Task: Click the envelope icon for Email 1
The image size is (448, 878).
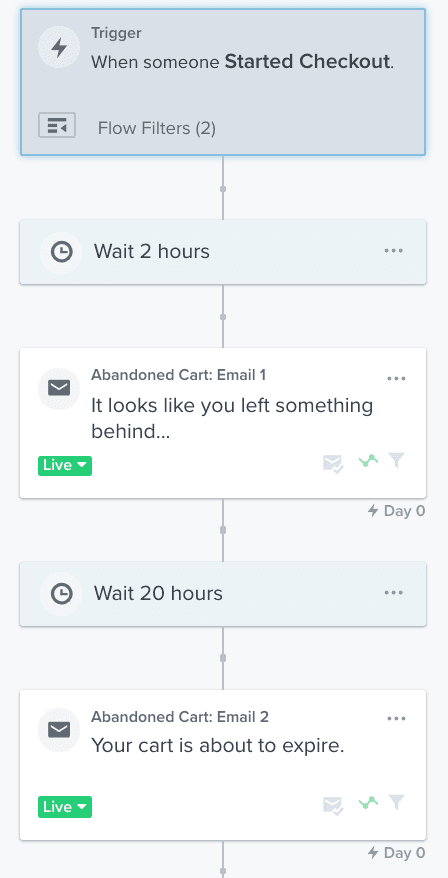Action: [59, 388]
